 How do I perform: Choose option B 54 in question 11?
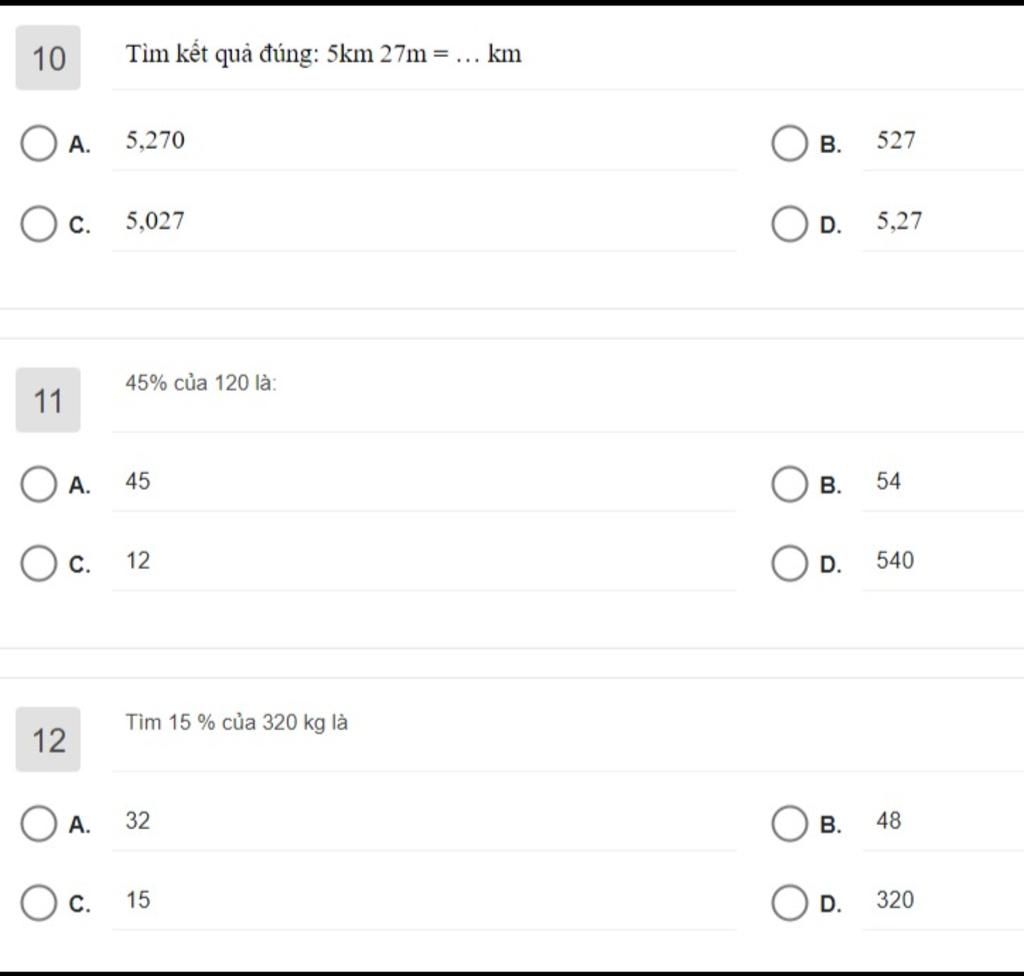point(790,484)
